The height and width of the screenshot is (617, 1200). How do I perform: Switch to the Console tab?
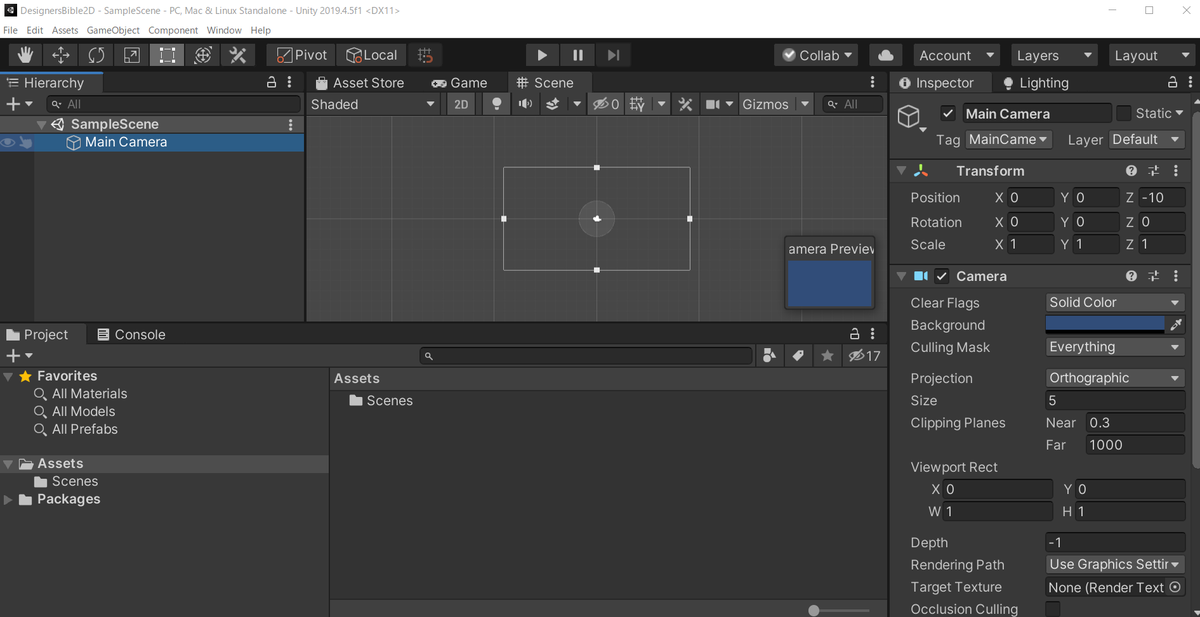(130, 334)
